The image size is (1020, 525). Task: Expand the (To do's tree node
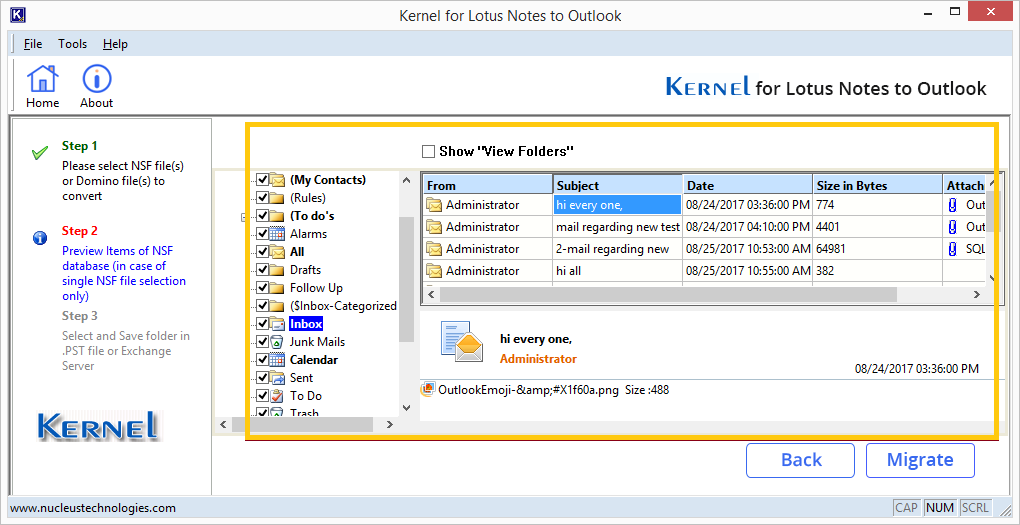coord(243,217)
